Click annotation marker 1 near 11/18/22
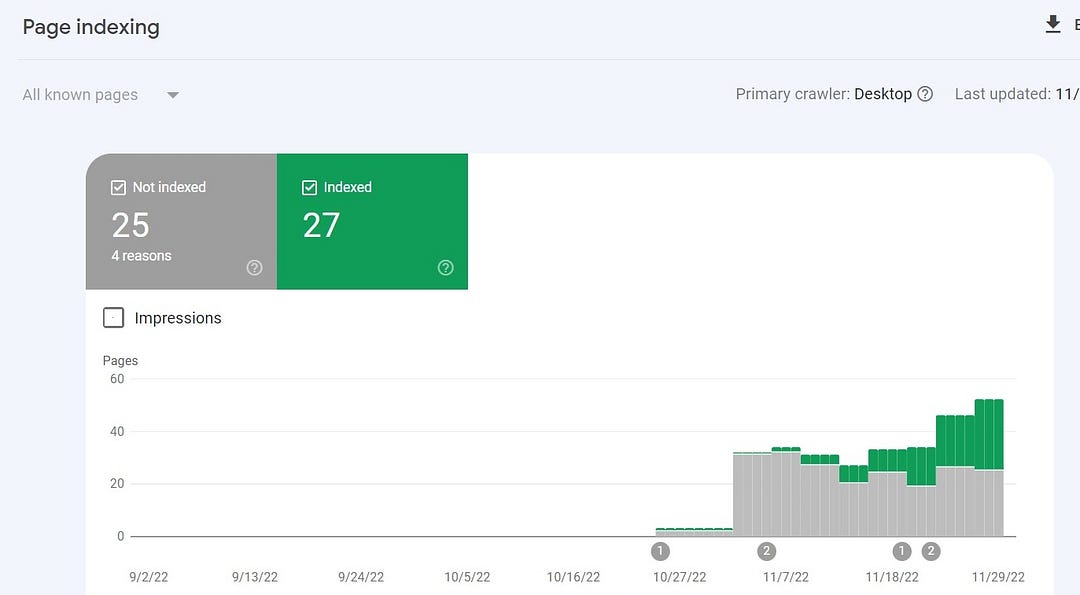This screenshot has width=1080, height=595. (902, 551)
